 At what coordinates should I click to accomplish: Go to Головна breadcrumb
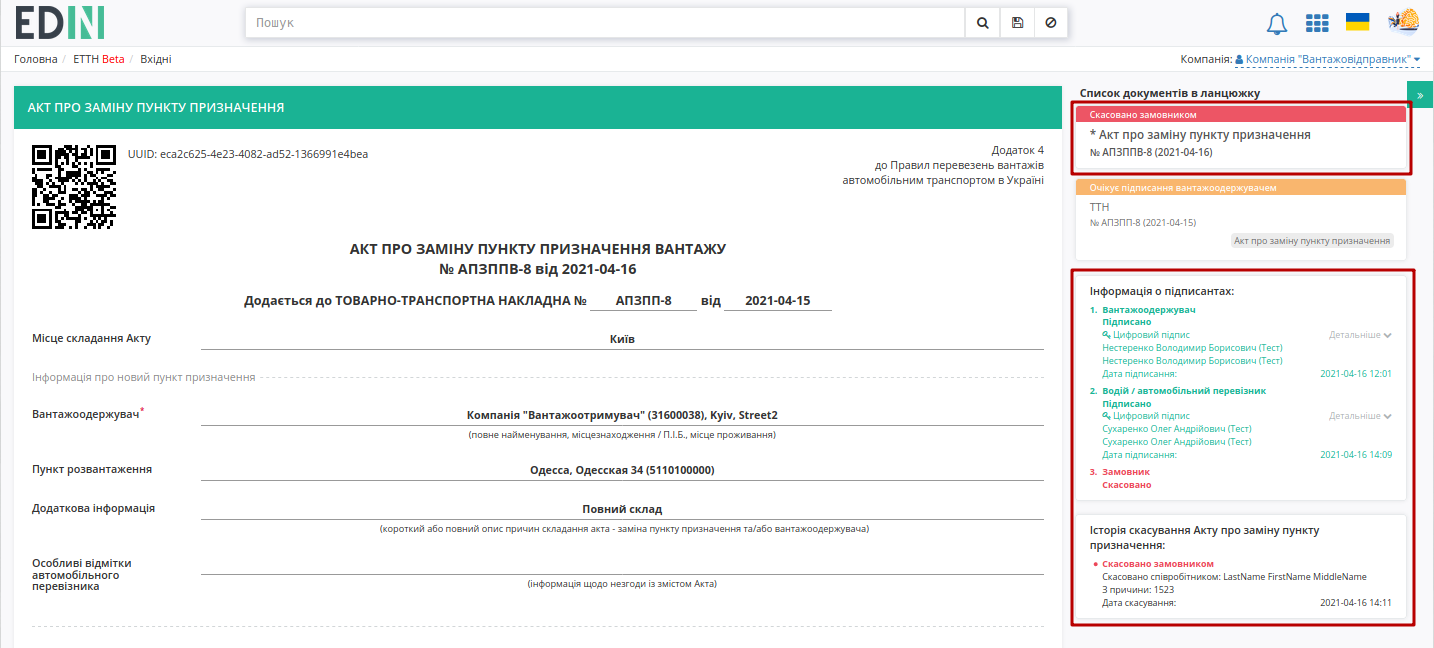click(x=36, y=59)
